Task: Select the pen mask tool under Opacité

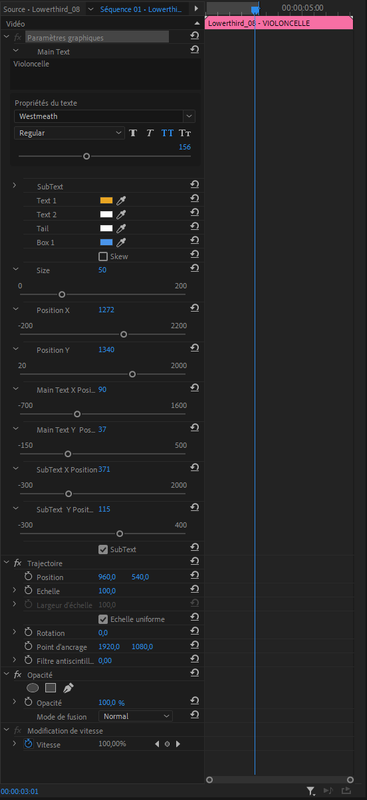Action: [68, 688]
